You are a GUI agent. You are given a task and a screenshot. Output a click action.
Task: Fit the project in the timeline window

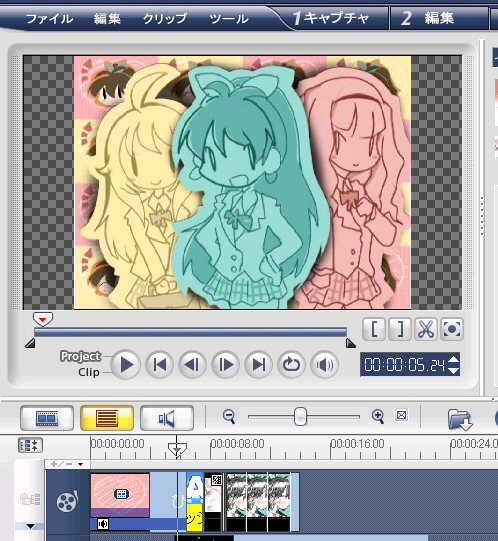point(401,415)
